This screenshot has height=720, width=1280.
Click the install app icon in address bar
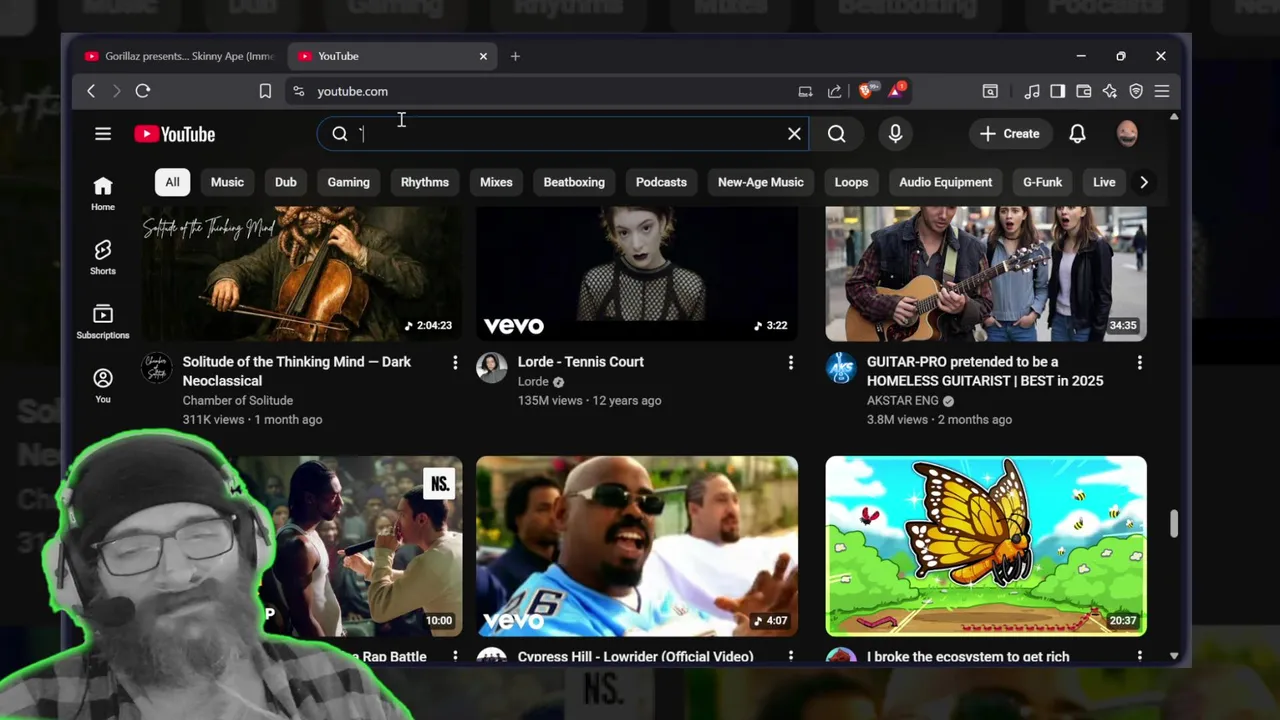pyautogui.click(x=805, y=91)
